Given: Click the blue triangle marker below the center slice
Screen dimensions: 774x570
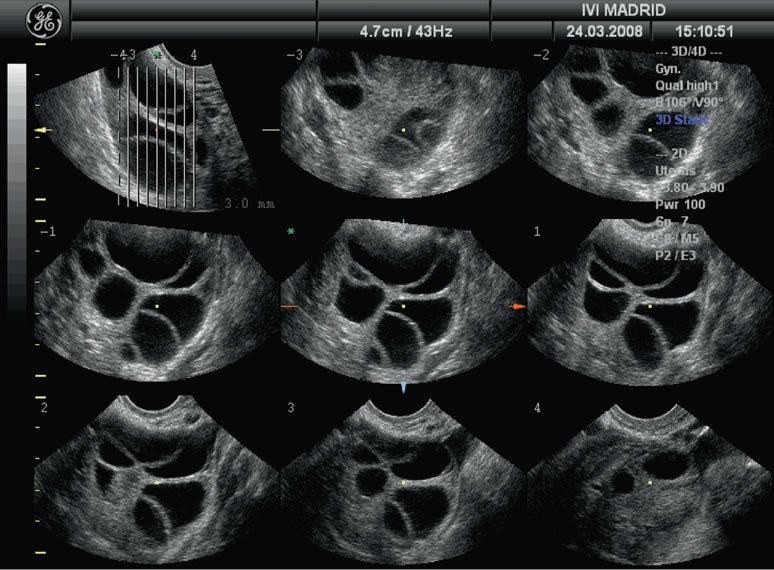Looking at the screenshot, I should coord(404,388).
